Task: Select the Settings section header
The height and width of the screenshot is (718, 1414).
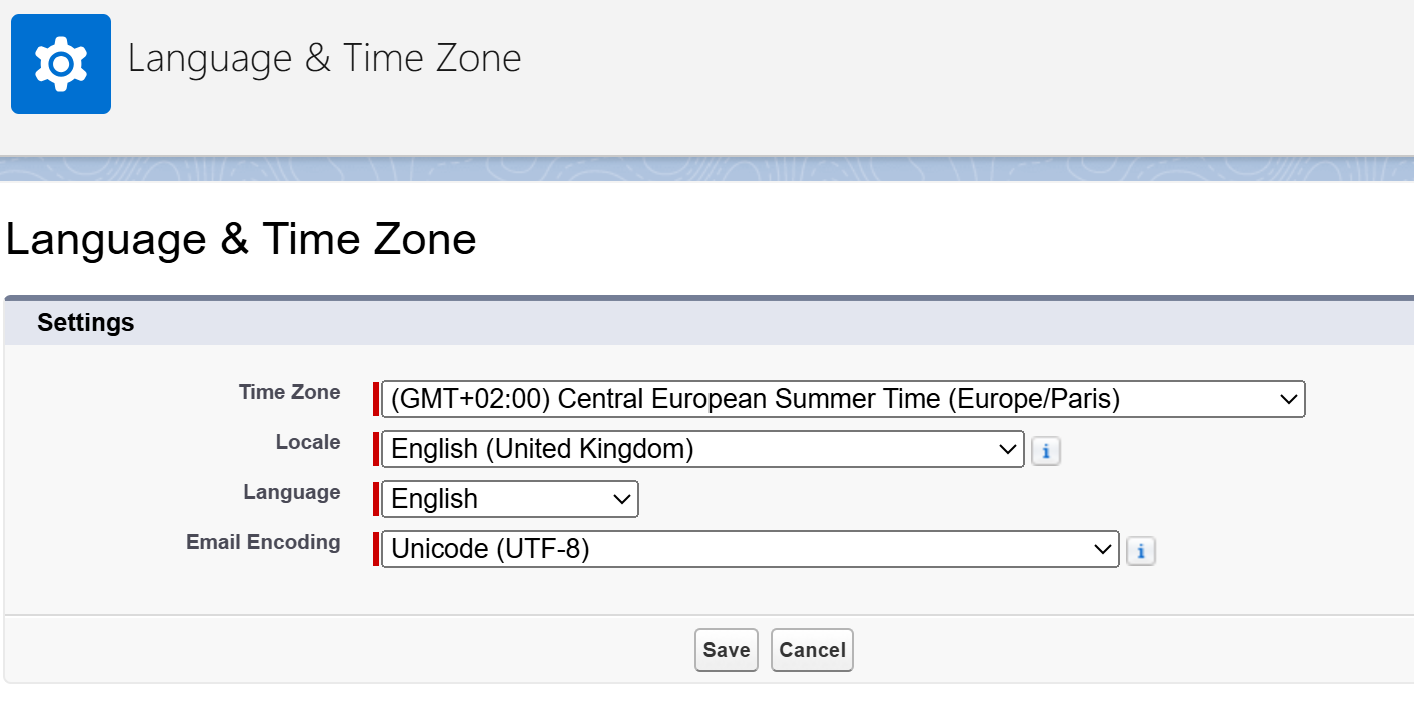Action: click(86, 323)
